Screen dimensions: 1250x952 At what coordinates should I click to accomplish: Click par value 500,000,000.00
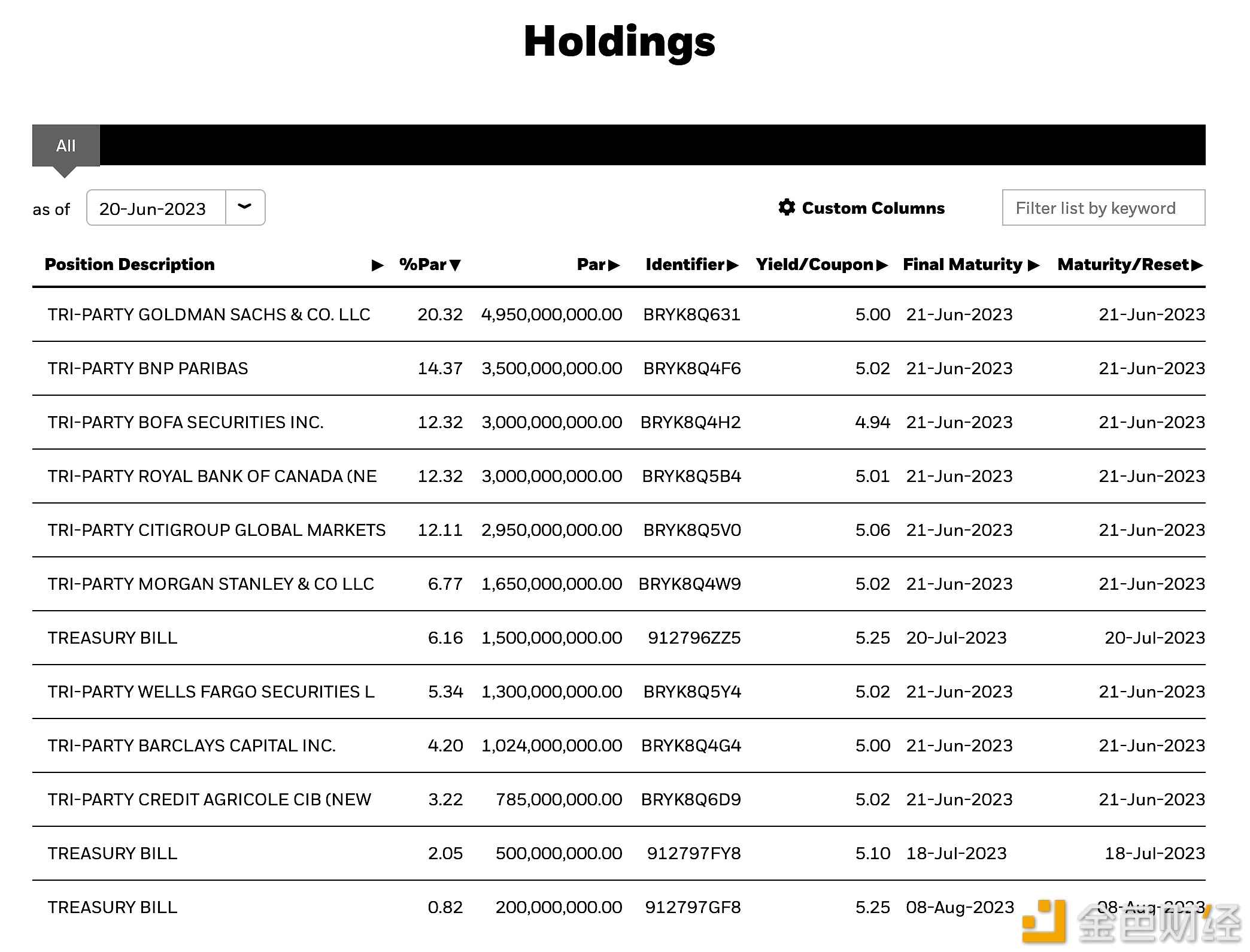[x=559, y=853]
